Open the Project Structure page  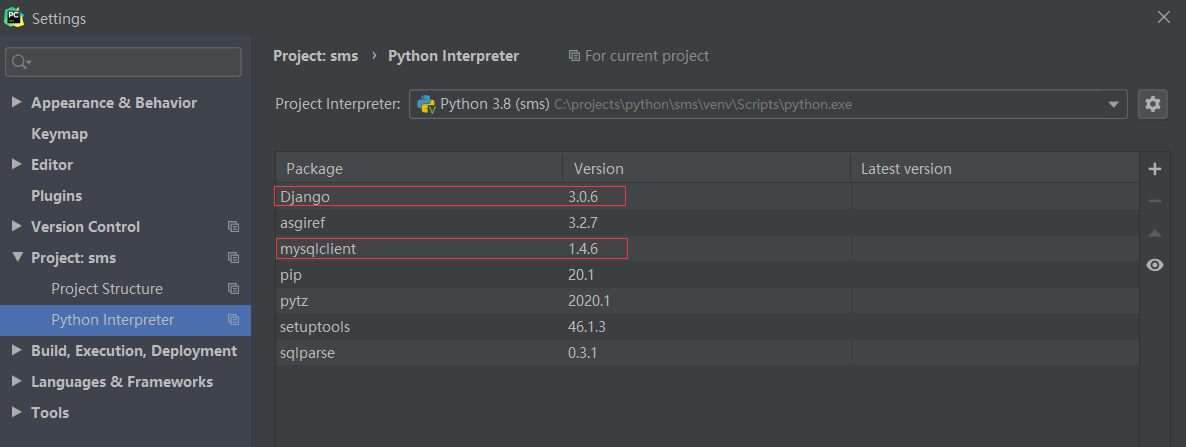click(106, 289)
